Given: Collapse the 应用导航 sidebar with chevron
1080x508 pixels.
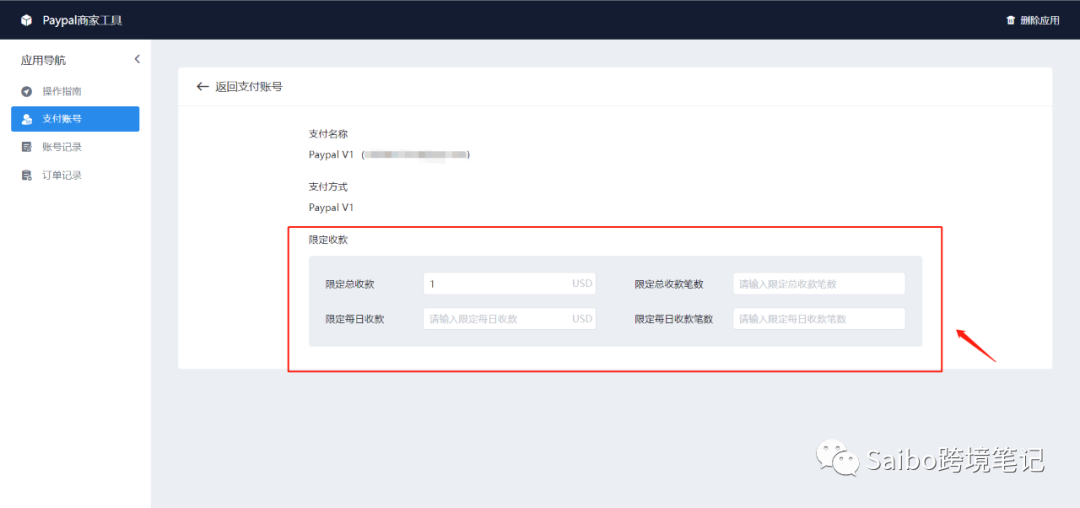Looking at the screenshot, I should [137, 59].
